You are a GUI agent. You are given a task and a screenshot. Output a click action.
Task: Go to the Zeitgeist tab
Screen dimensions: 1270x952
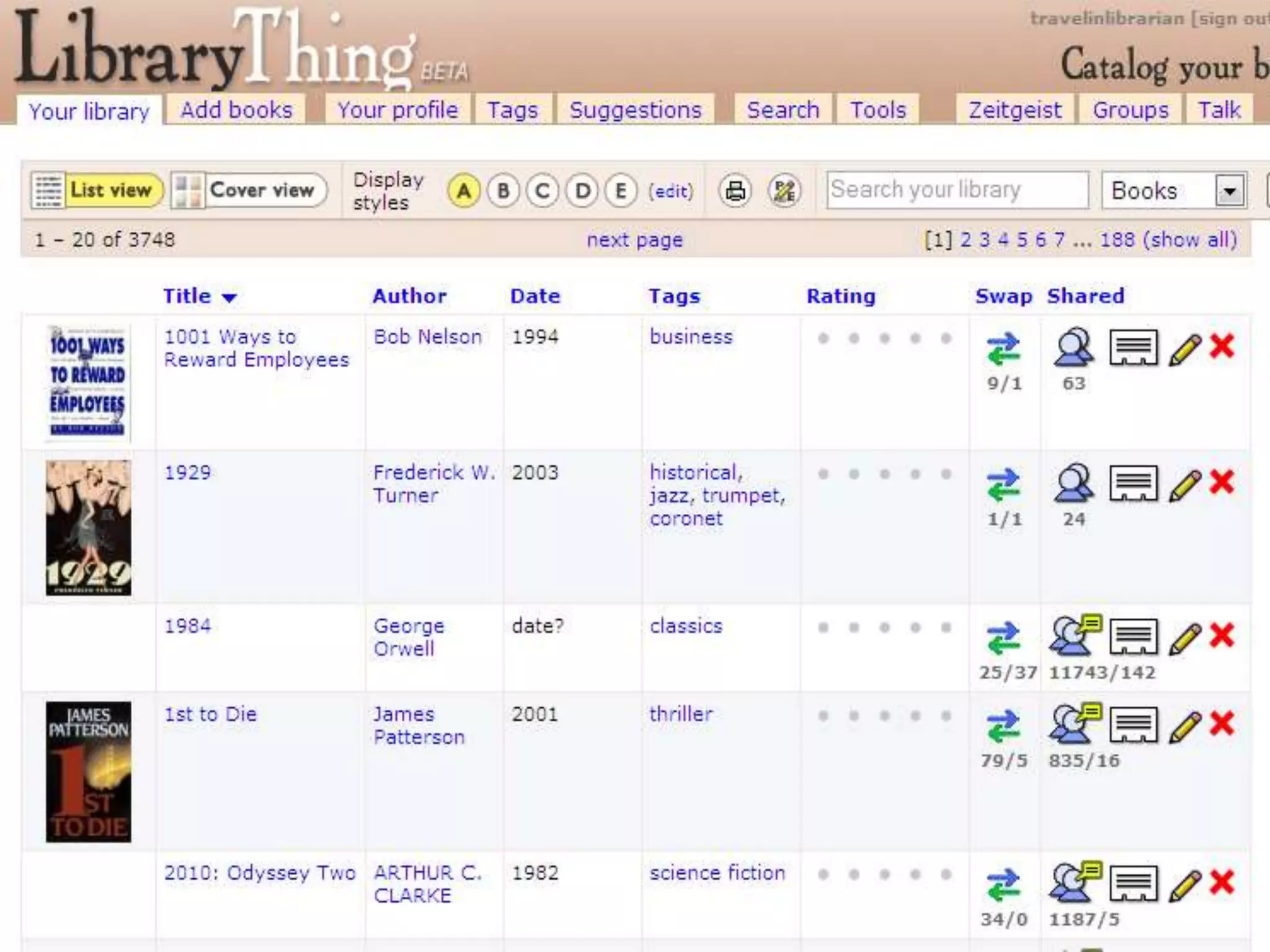1015,110
